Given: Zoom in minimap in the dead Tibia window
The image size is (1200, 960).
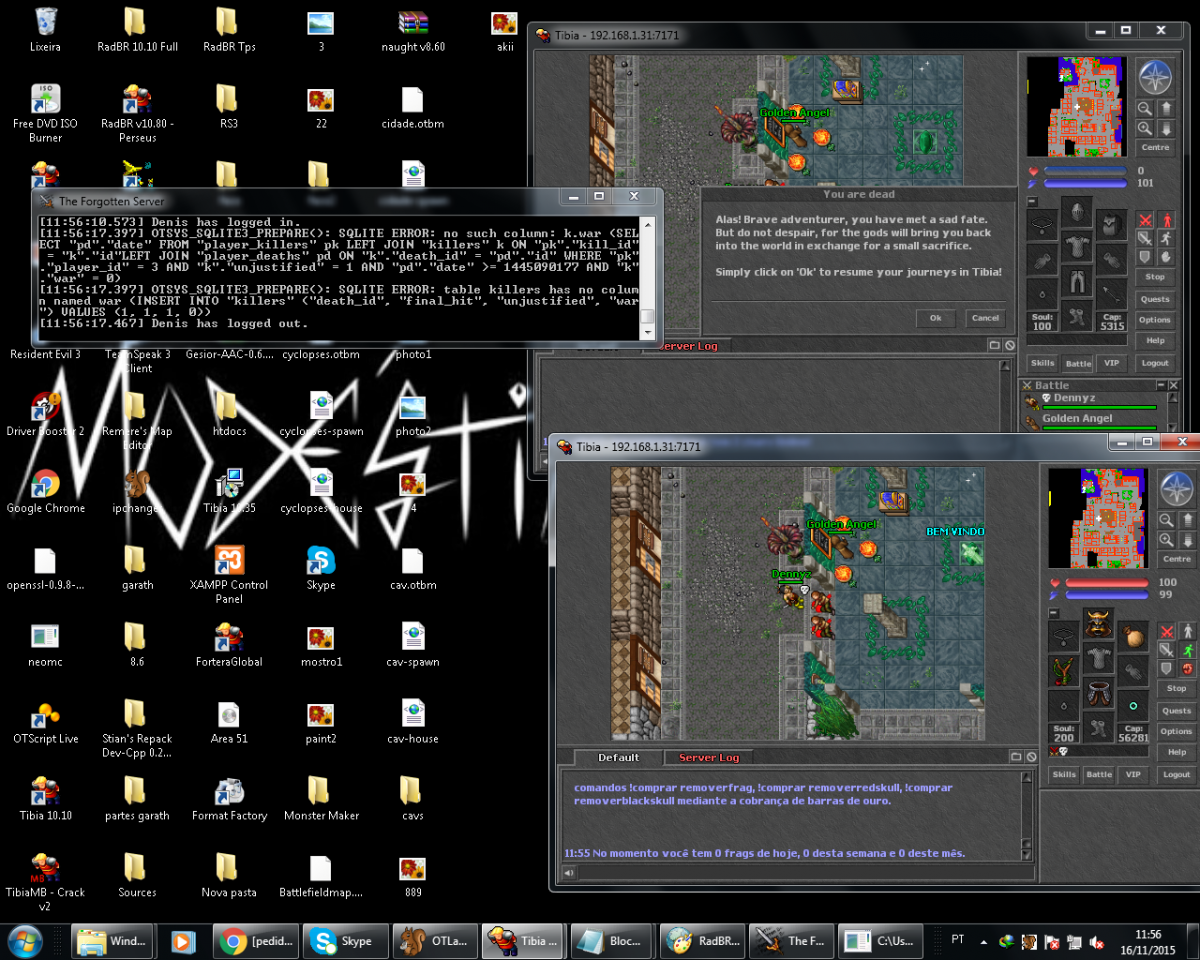Looking at the screenshot, I should 1145,128.
